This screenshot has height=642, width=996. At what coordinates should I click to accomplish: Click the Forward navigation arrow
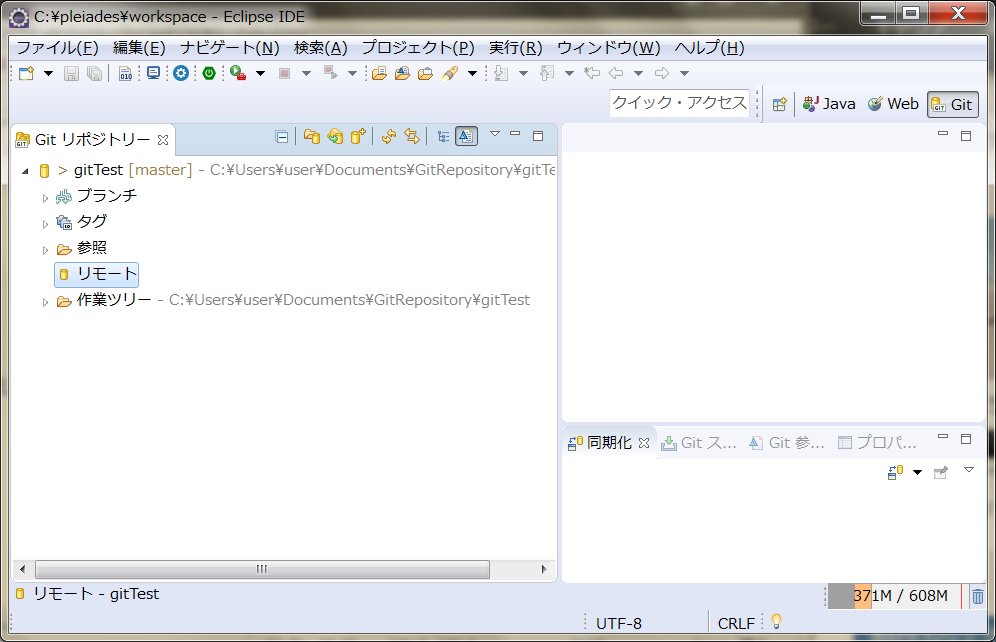(662, 73)
